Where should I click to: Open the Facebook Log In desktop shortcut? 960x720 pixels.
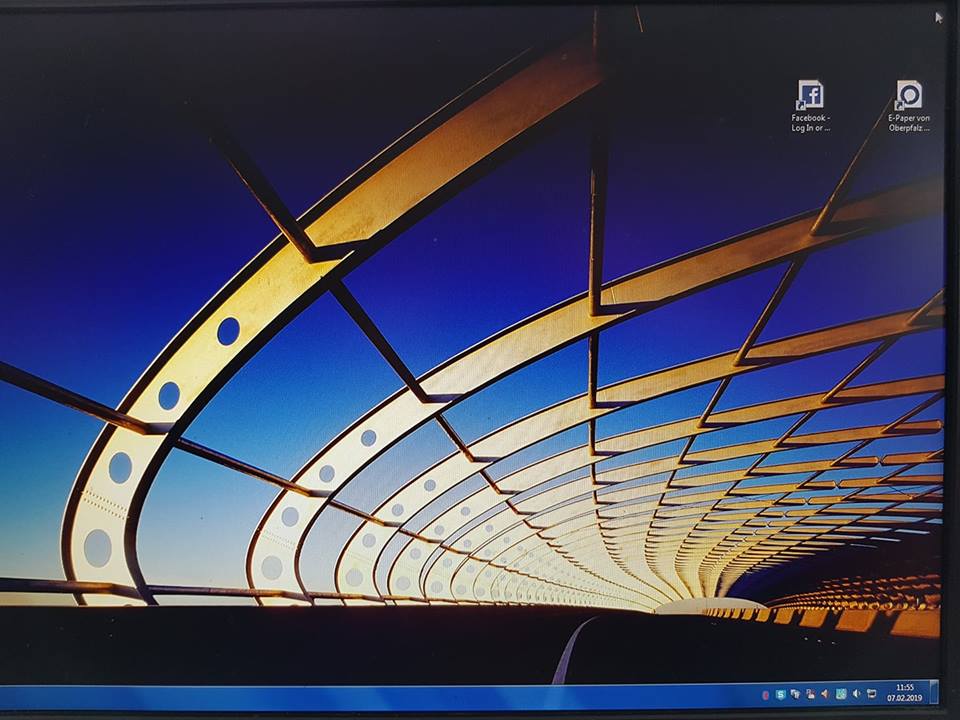[x=810, y=96]
